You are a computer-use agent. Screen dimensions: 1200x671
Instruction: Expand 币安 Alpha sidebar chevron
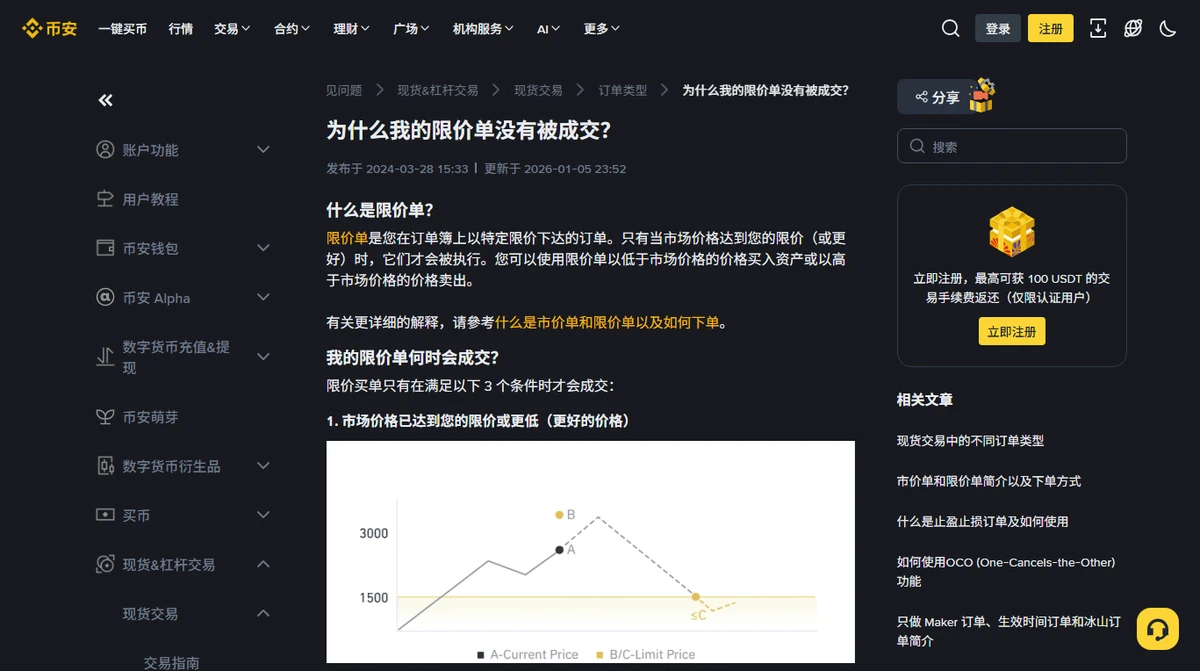pos(264,298)
